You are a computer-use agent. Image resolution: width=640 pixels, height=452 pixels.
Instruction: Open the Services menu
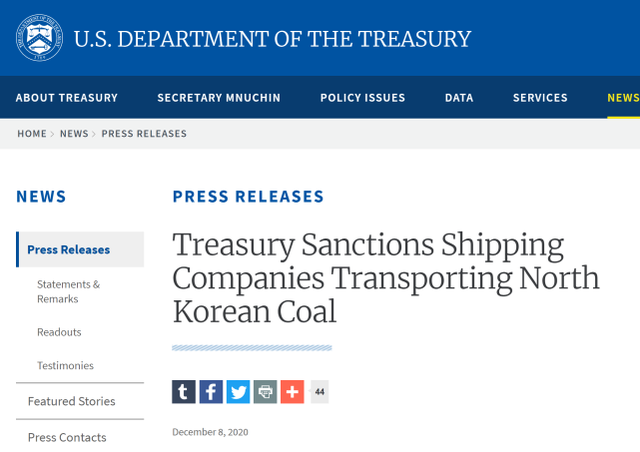[540, 98]
